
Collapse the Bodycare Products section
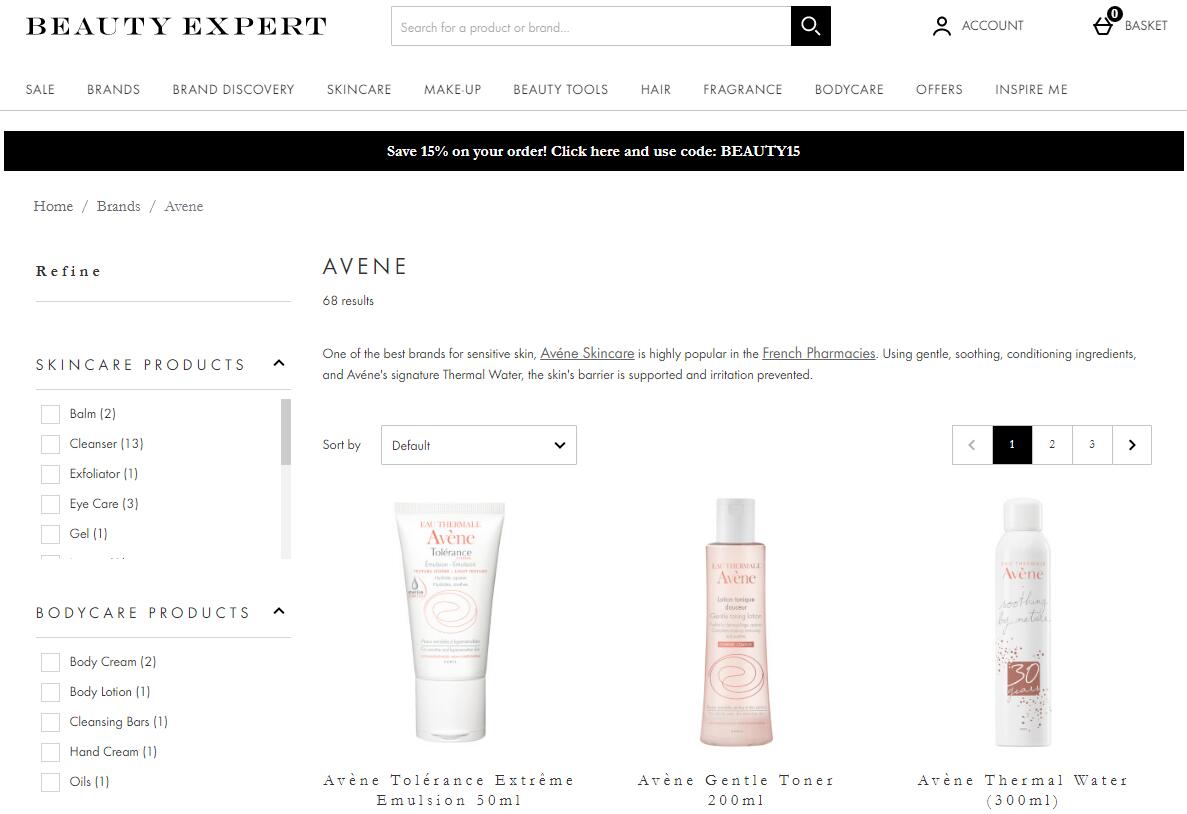(x=279, y=611)
